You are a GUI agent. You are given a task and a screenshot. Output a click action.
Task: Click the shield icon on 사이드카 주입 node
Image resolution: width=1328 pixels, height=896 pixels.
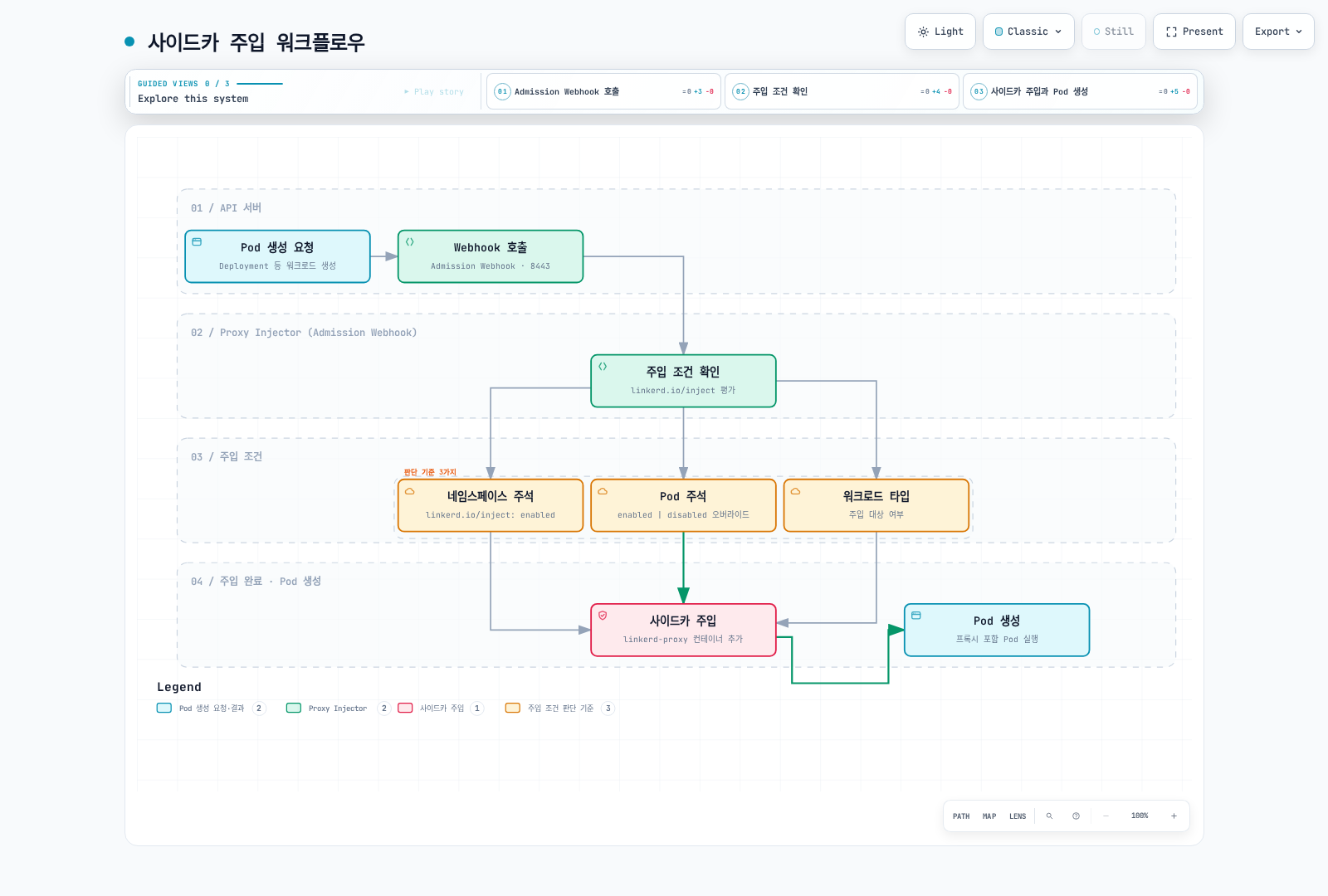(x=603, y=616)
